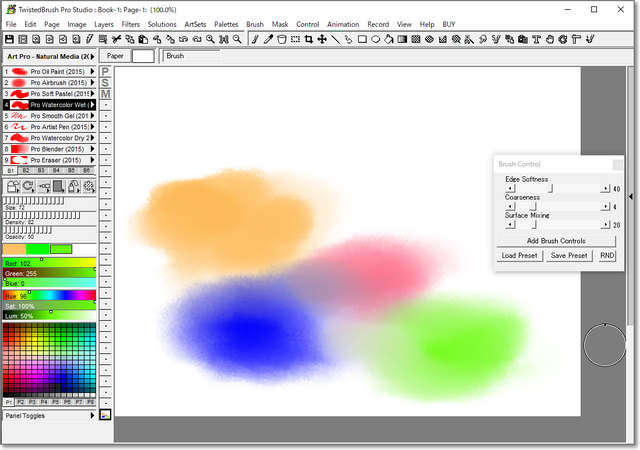Switch to the B3 brush tab
Viewport: 640px width, 450px height.
point(42,171)
